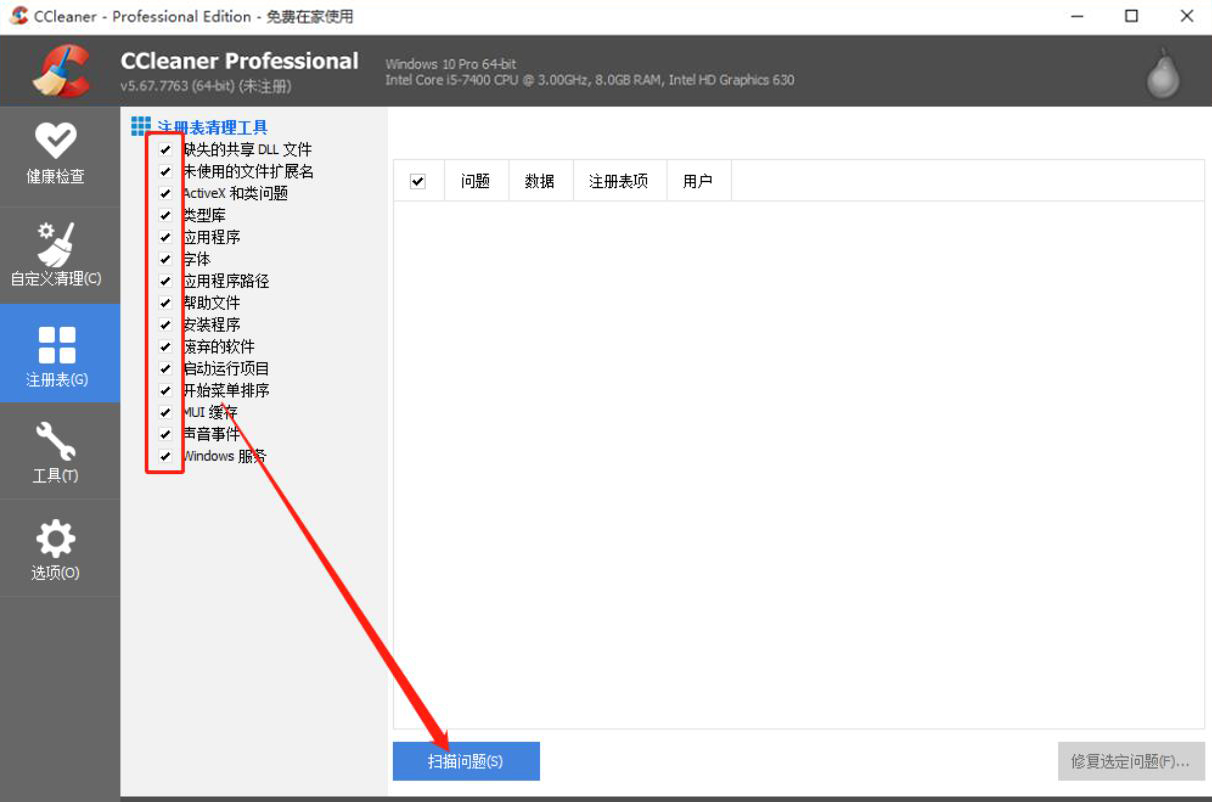Click the 注册表 grid icon in sidebar

[x=56, y=345]
